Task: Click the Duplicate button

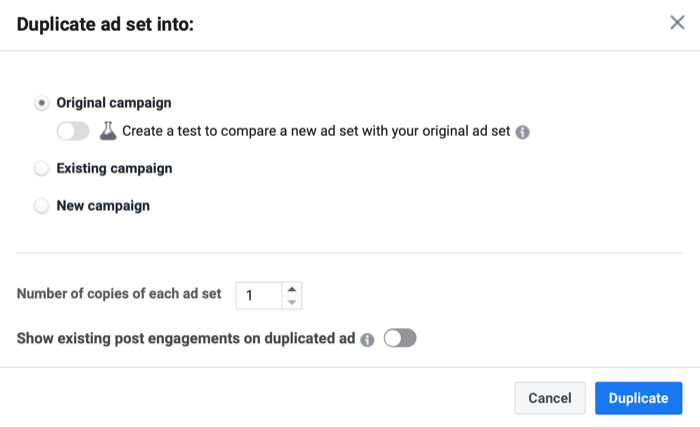Action: [638, 398]
